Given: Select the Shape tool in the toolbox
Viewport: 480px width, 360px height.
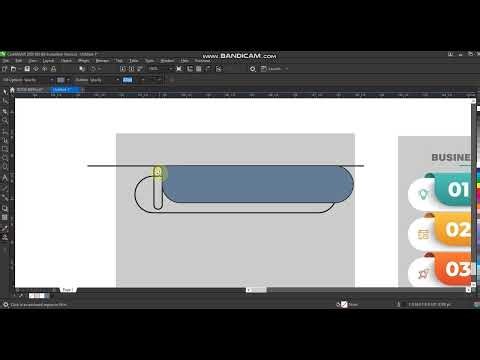Looking at the screenshot, I should [5, 101].
